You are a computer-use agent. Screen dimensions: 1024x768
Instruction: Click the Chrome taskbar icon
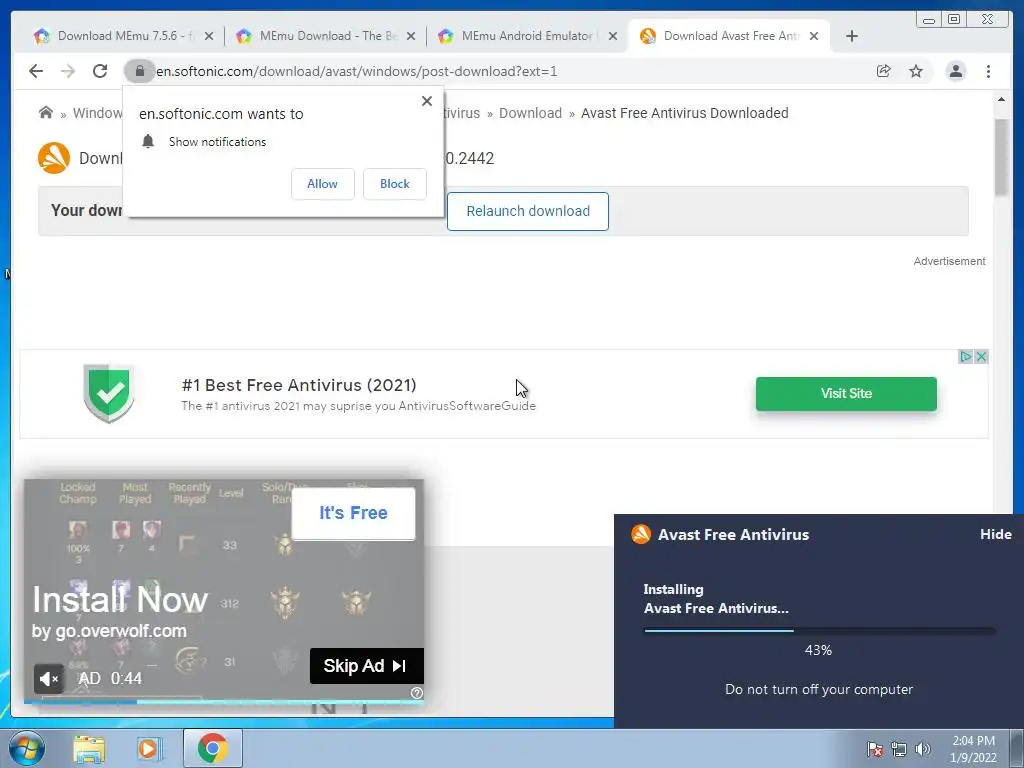[x=213, y=748]
